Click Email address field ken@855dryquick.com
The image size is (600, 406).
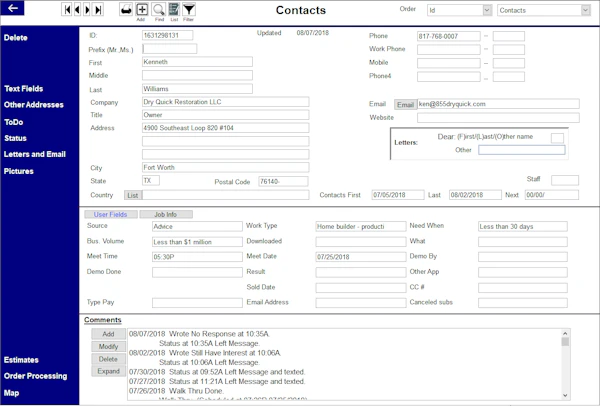498,104
